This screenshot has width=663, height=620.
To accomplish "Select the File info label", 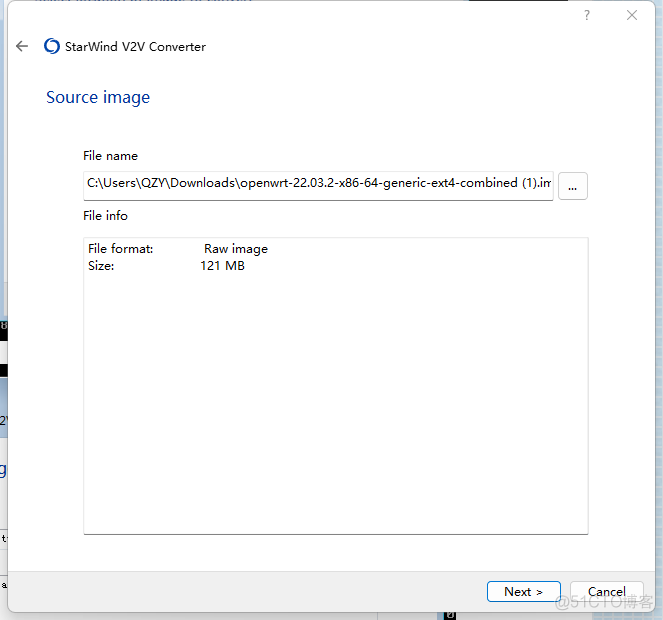I will (x=105, y=216).
